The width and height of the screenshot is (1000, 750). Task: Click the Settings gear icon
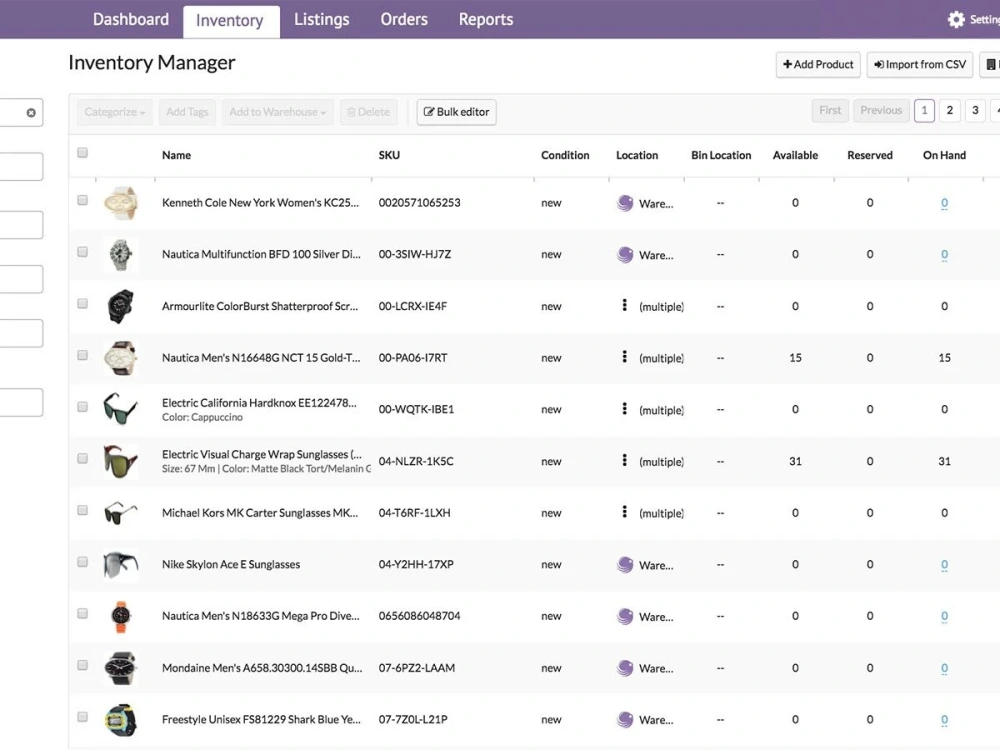(955, 20)
